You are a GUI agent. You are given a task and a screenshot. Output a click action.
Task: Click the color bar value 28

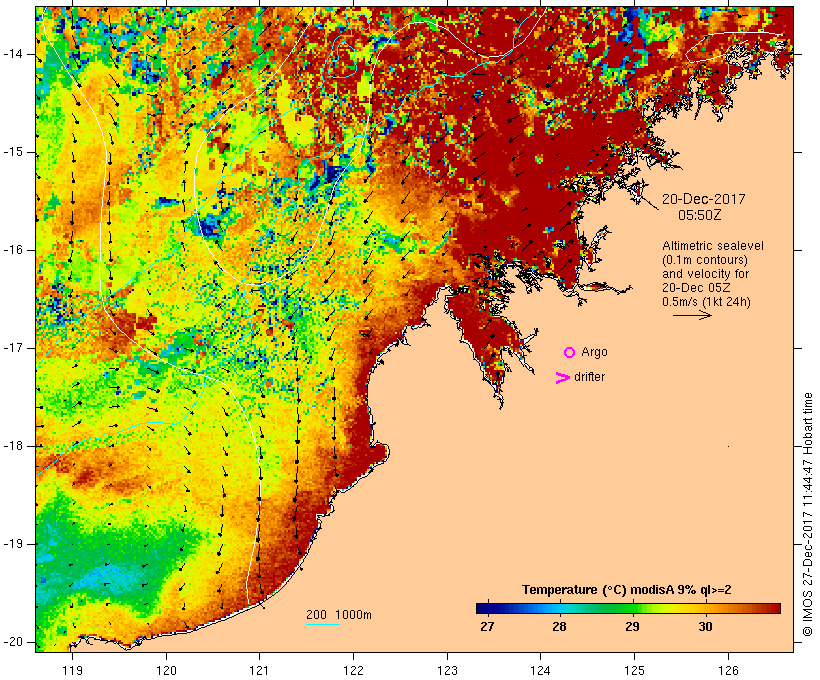pyautogui.click(x=559, y=627)
